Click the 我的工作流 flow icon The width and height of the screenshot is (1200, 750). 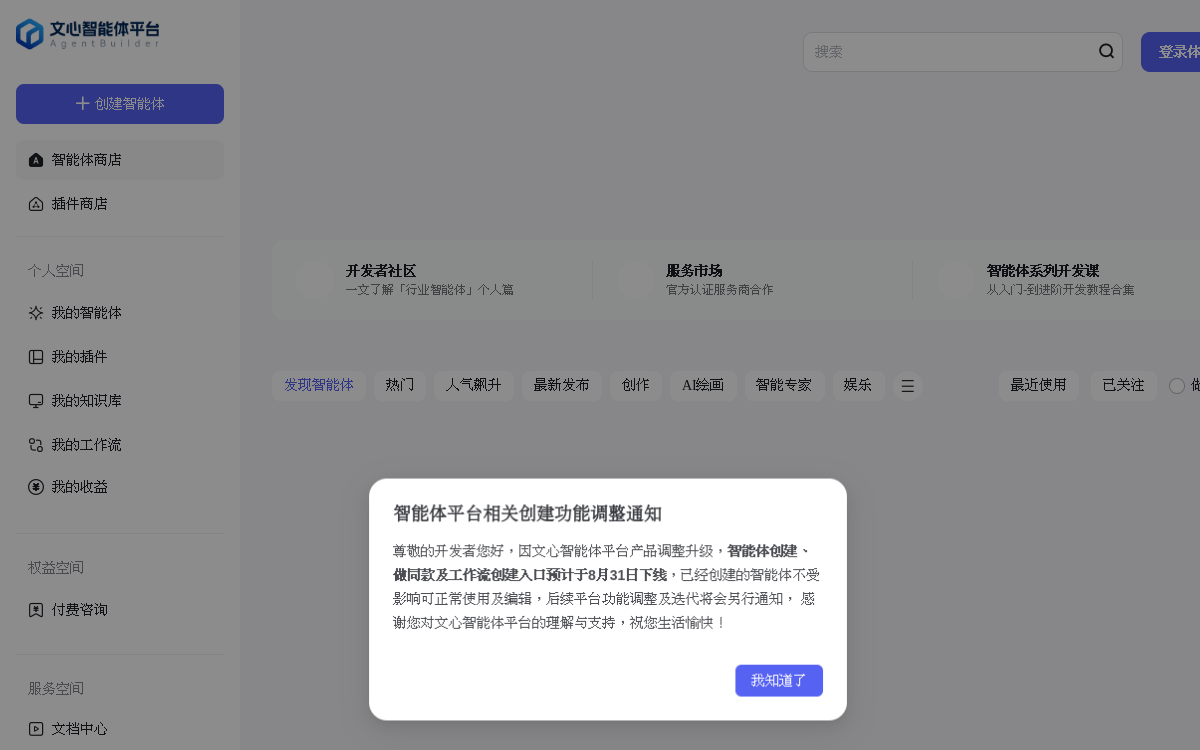36,445
